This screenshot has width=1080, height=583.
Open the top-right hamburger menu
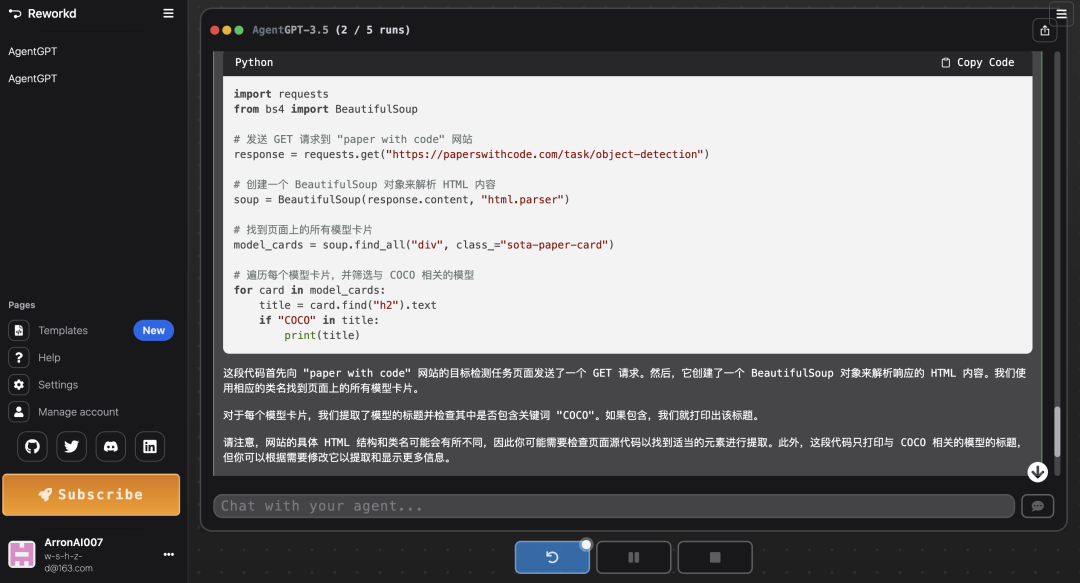point(1061,14)
